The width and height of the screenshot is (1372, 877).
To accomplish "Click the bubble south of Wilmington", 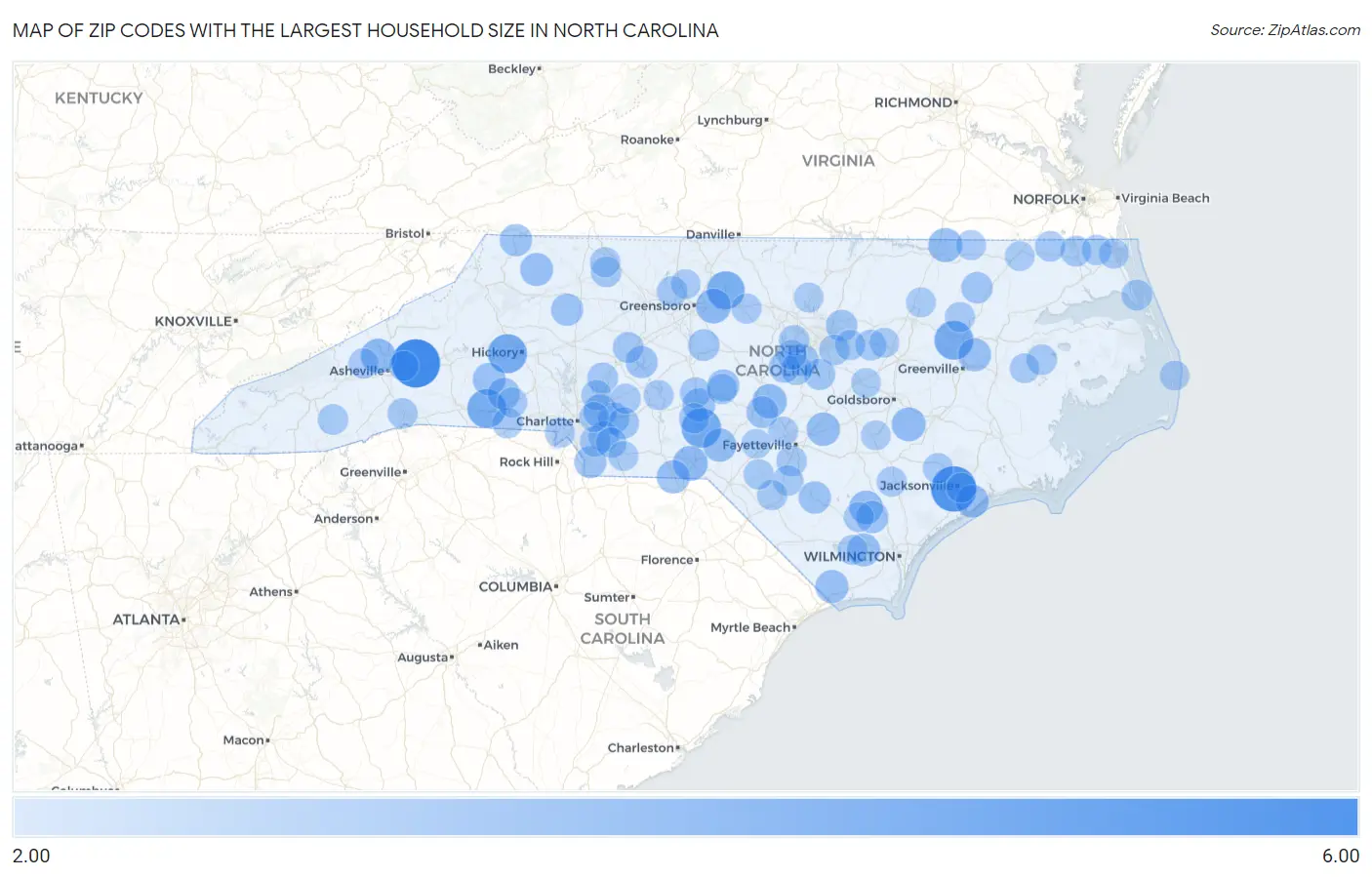I will click(x=831, y=586).
